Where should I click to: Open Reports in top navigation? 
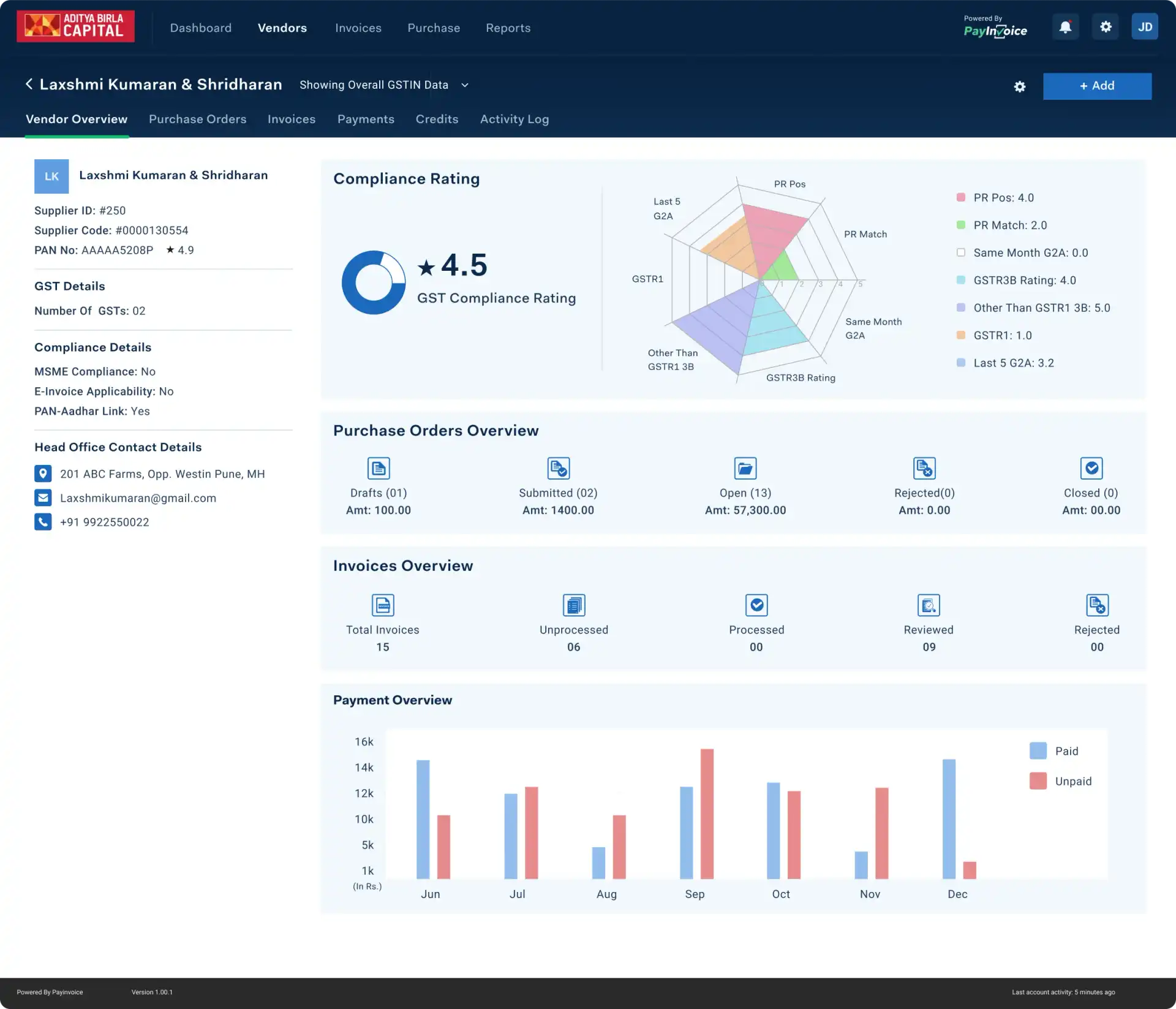pos(508,28)
